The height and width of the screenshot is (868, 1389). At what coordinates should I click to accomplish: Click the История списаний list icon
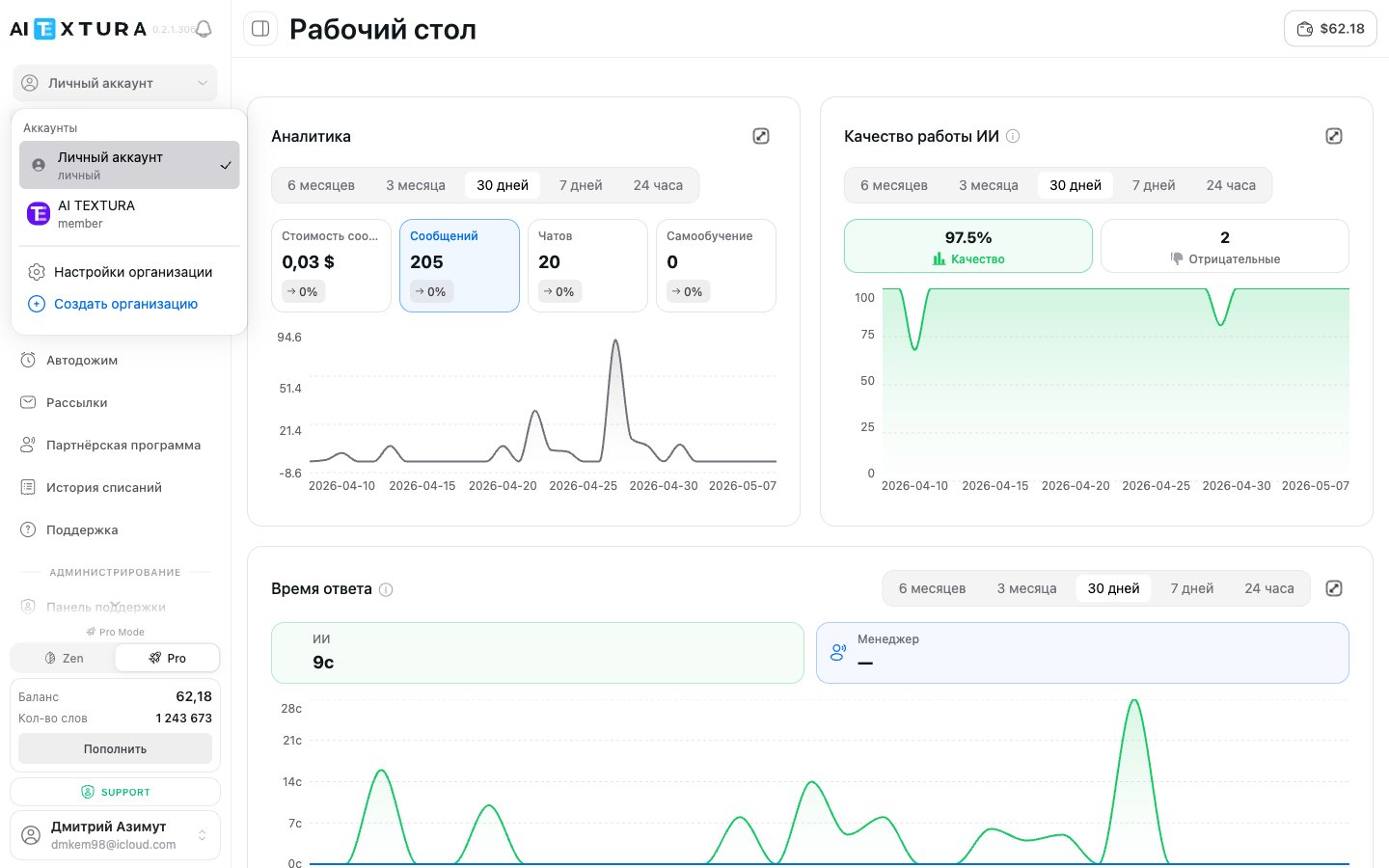[28, 487]
